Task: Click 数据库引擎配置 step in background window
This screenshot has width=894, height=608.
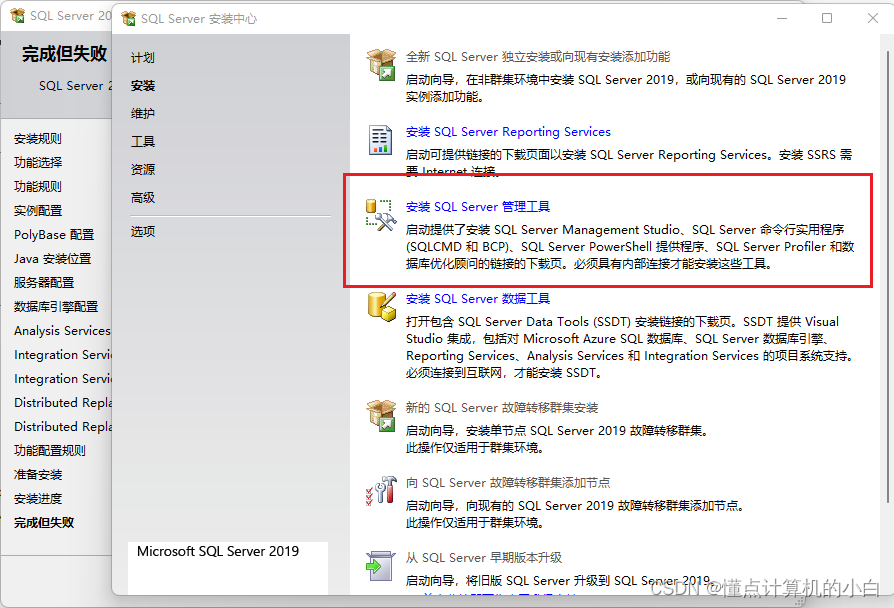Action: point(56,306)
